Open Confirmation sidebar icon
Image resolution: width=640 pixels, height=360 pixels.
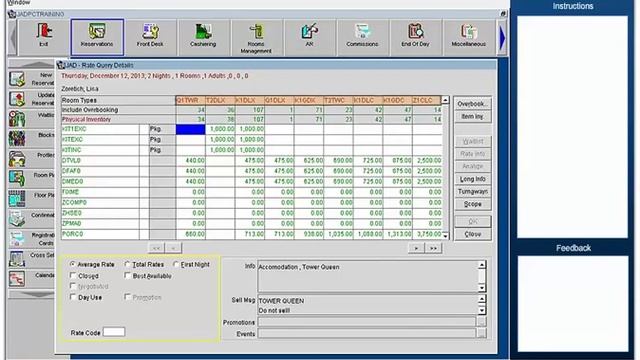pos(17,218)
